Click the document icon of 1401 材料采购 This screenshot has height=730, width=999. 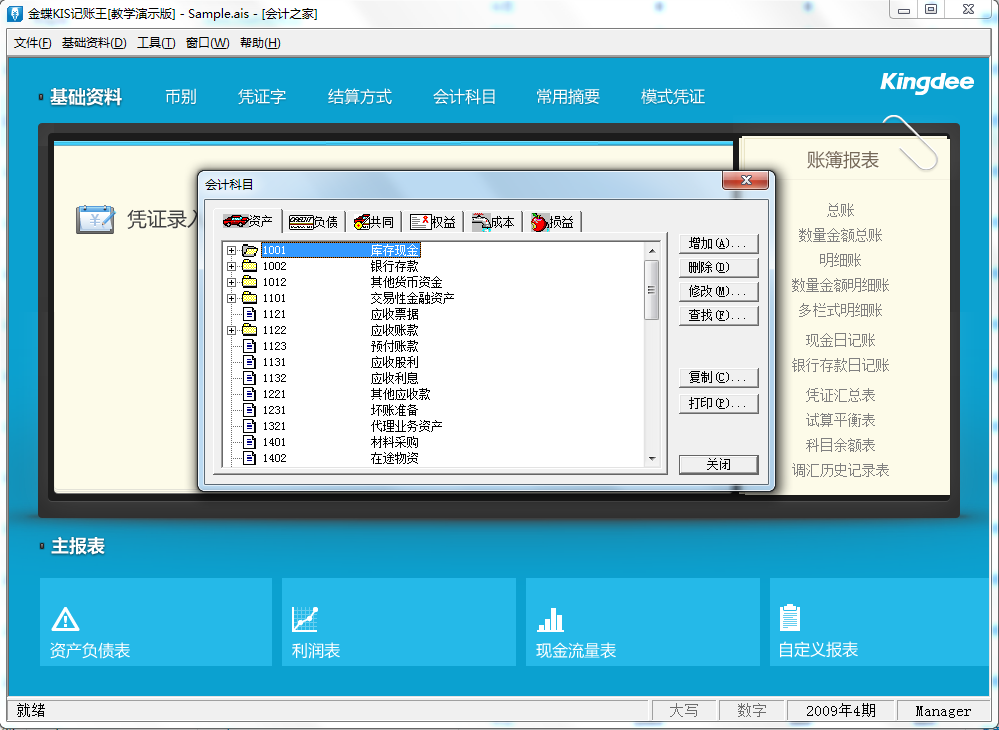tap(250, 441)
